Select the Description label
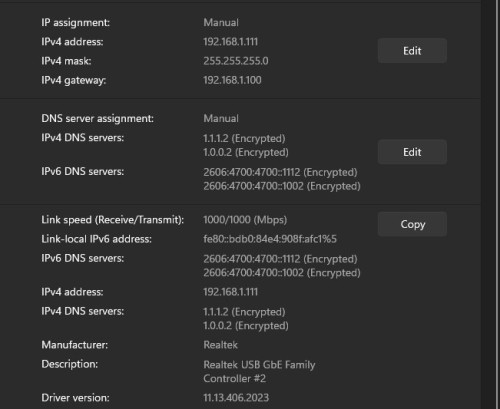 [70, 364]
